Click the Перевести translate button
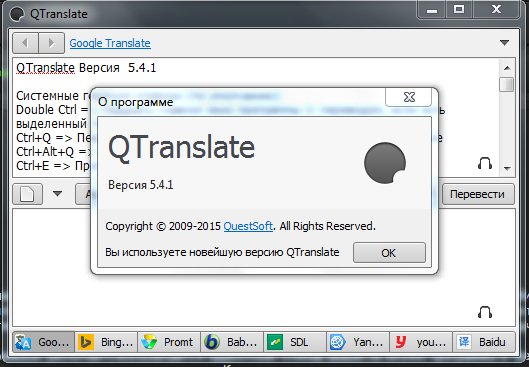This screenshot has height=367, width=529. tap(477, 194)
